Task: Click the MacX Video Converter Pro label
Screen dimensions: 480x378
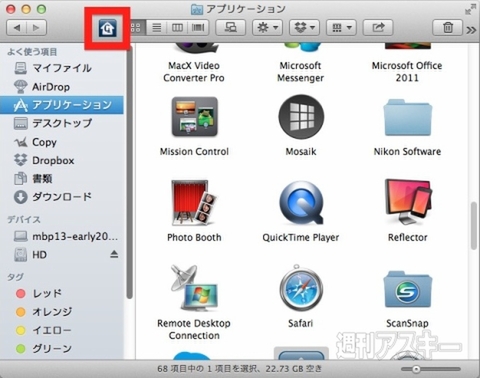Action: click(x=194, y=72)
